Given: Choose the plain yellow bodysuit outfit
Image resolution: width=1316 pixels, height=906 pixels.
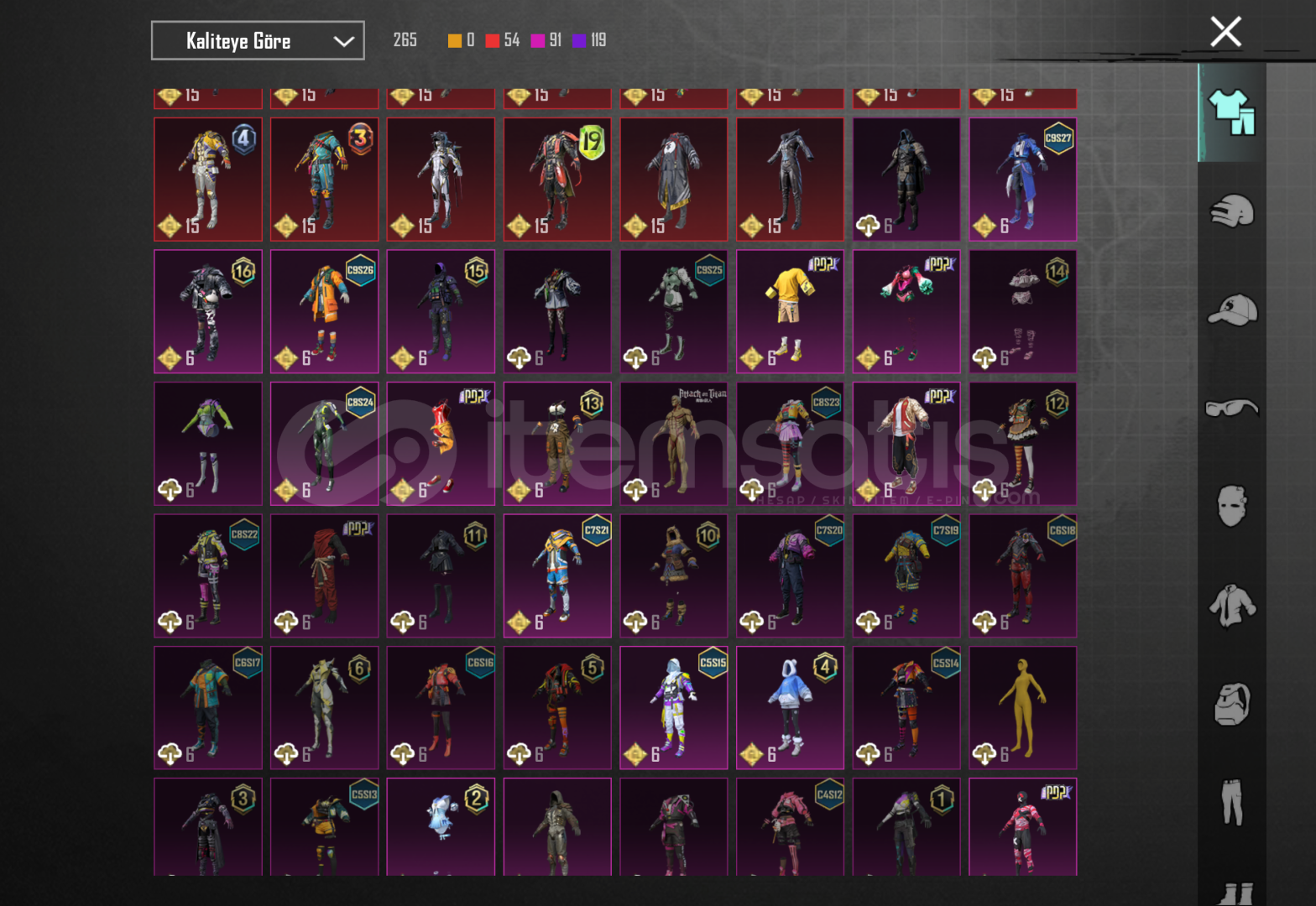Looking at the screenshot, I should coord(1022,707).
